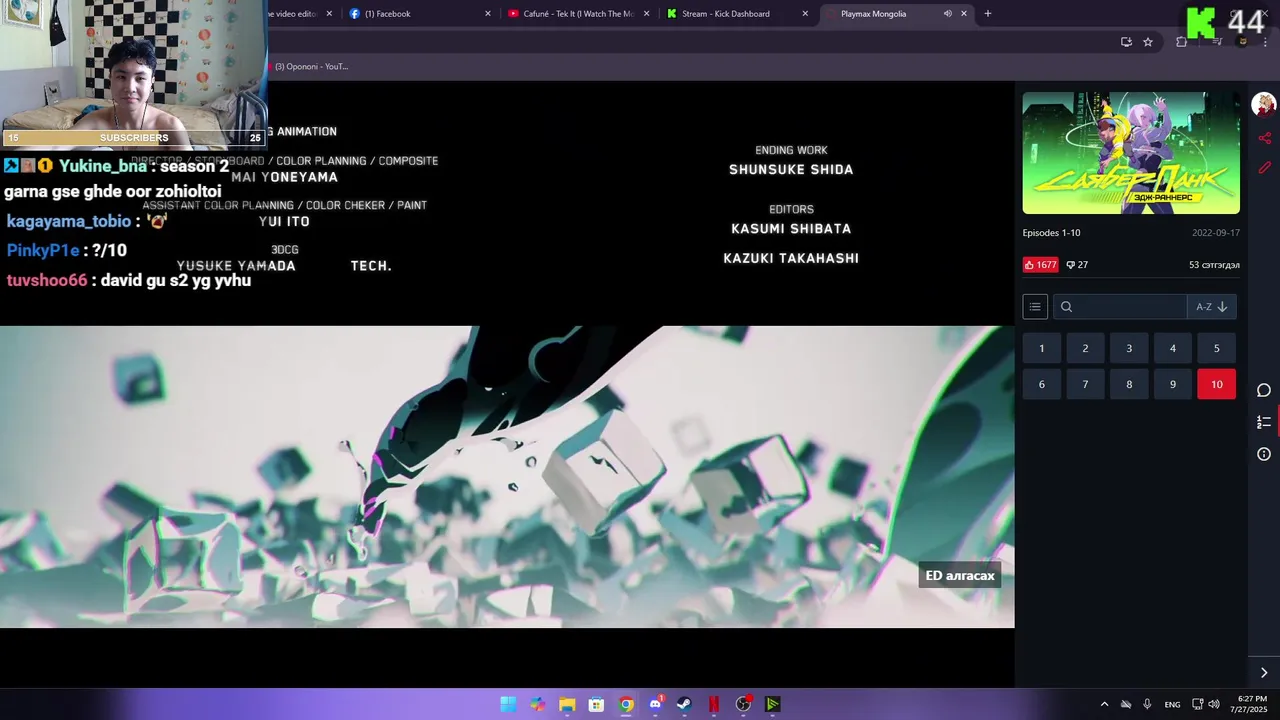Change the A-Z sort order

point(1211,307)
